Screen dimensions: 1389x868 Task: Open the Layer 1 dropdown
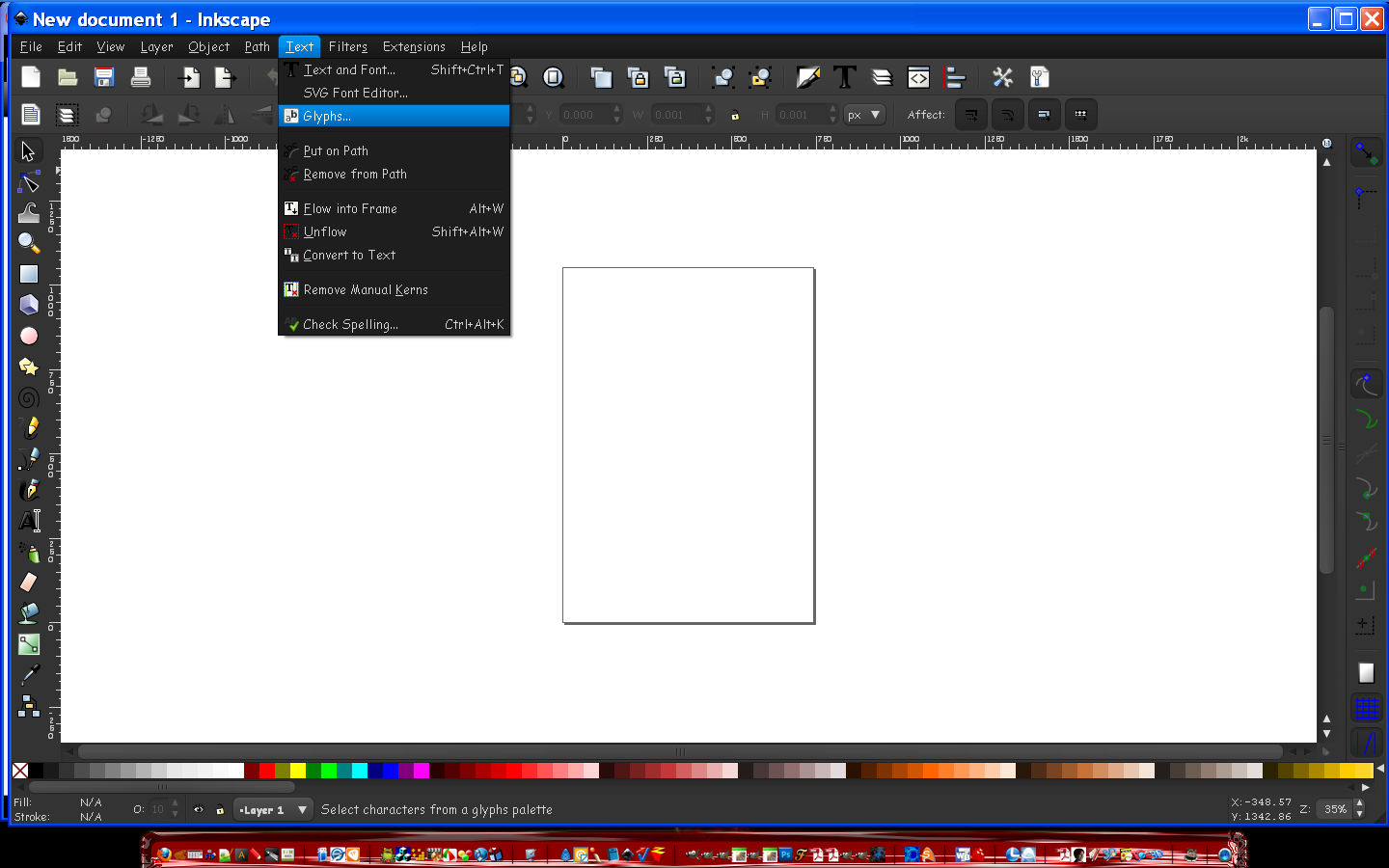(x=273, y=810)
